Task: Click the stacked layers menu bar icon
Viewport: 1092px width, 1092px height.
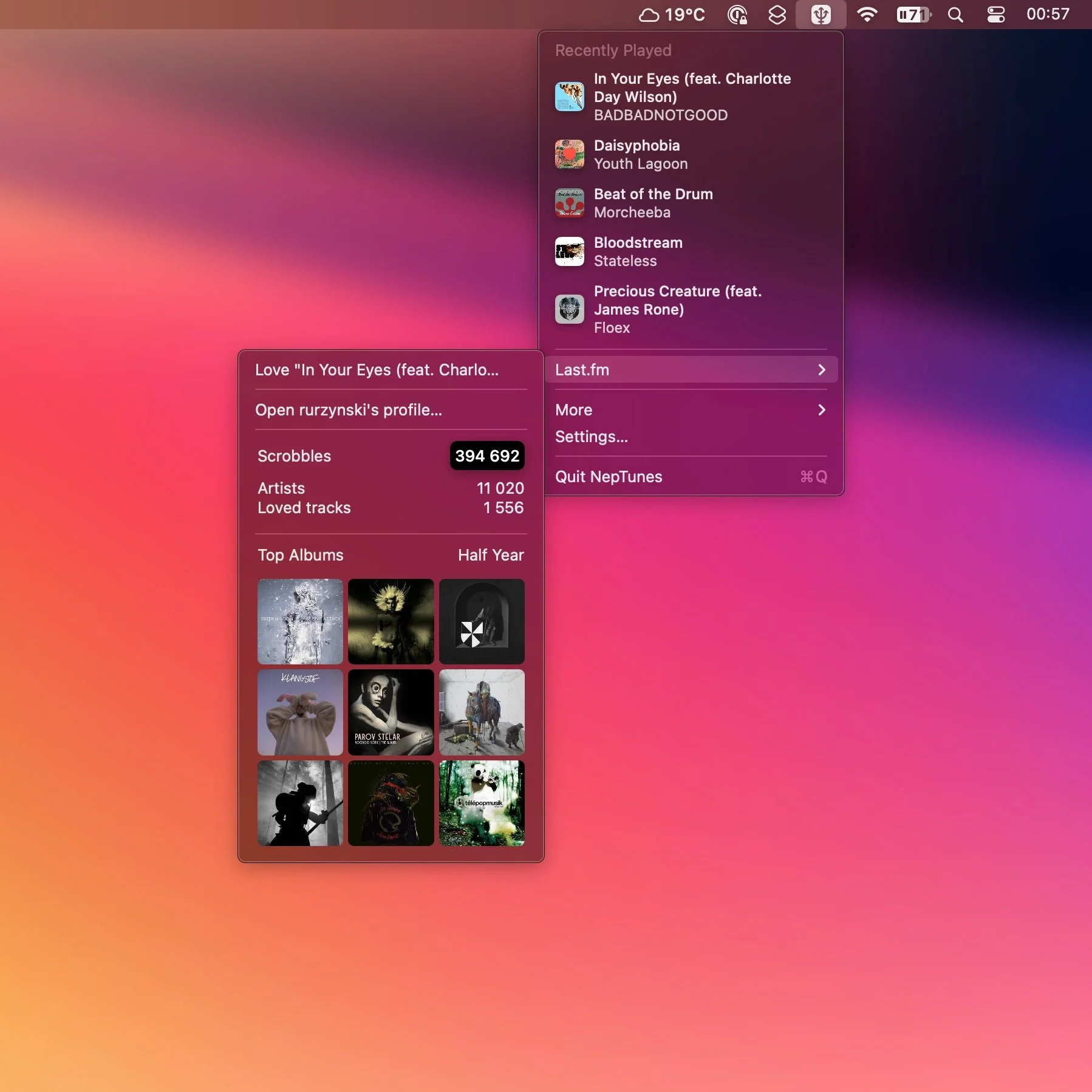Action: pos(777,15)
